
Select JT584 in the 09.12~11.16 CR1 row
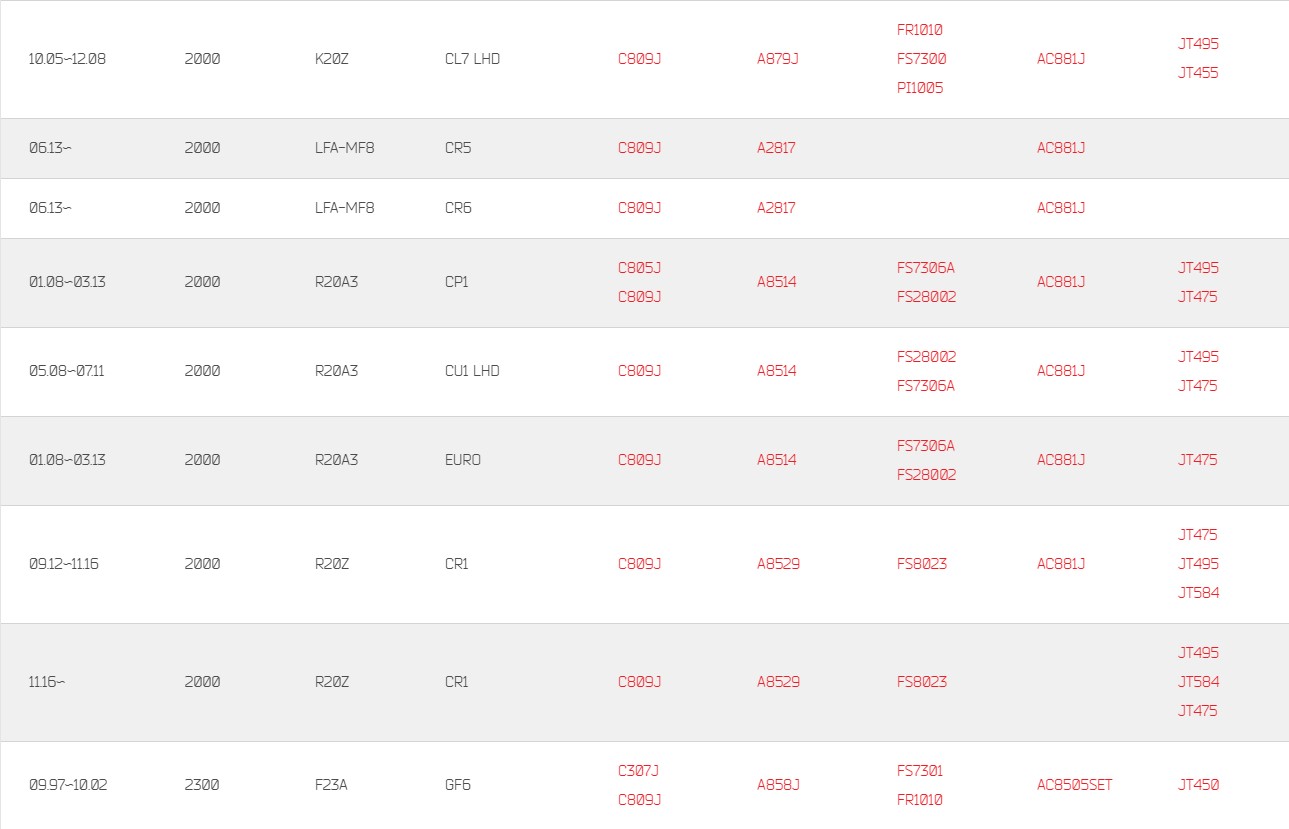pyautogui.click(x=1198, y=593)
